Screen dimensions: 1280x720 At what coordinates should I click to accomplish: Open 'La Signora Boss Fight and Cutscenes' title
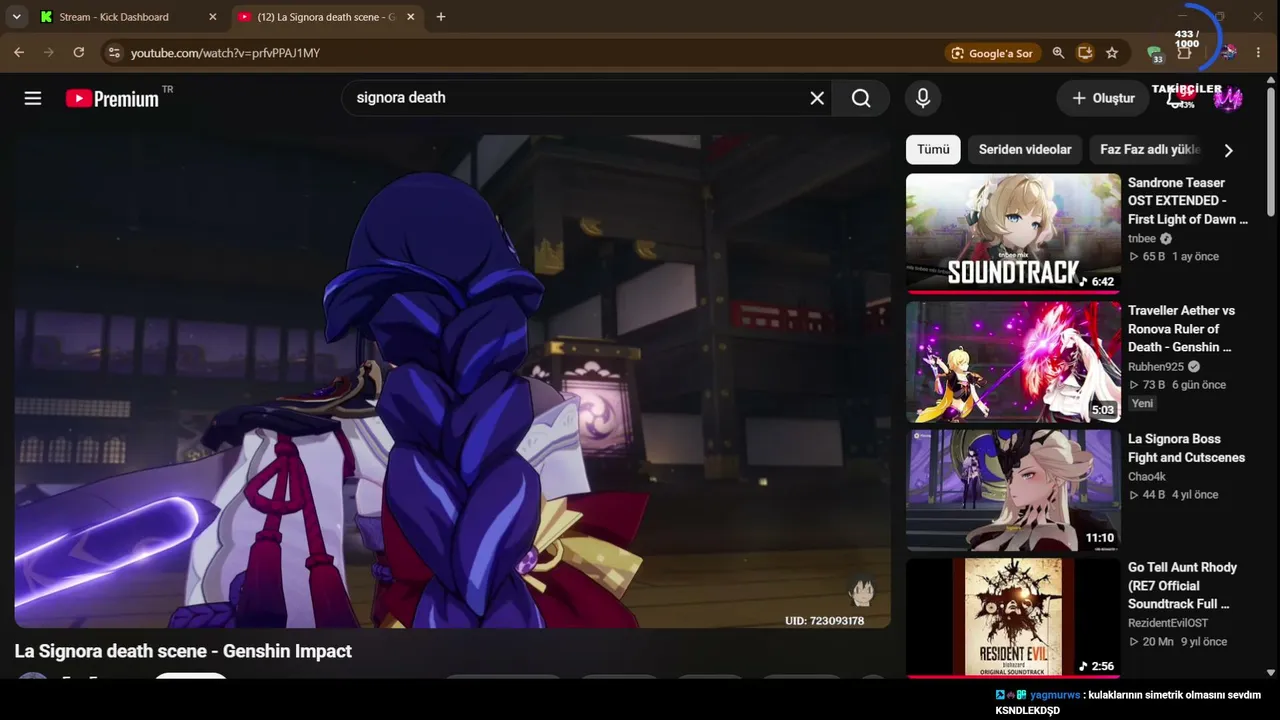[x=1187, y=448]
